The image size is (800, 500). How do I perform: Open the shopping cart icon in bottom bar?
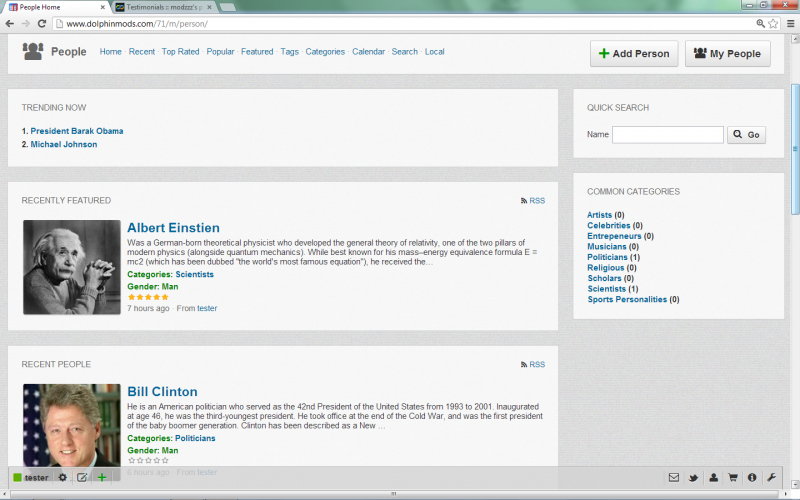733,478
